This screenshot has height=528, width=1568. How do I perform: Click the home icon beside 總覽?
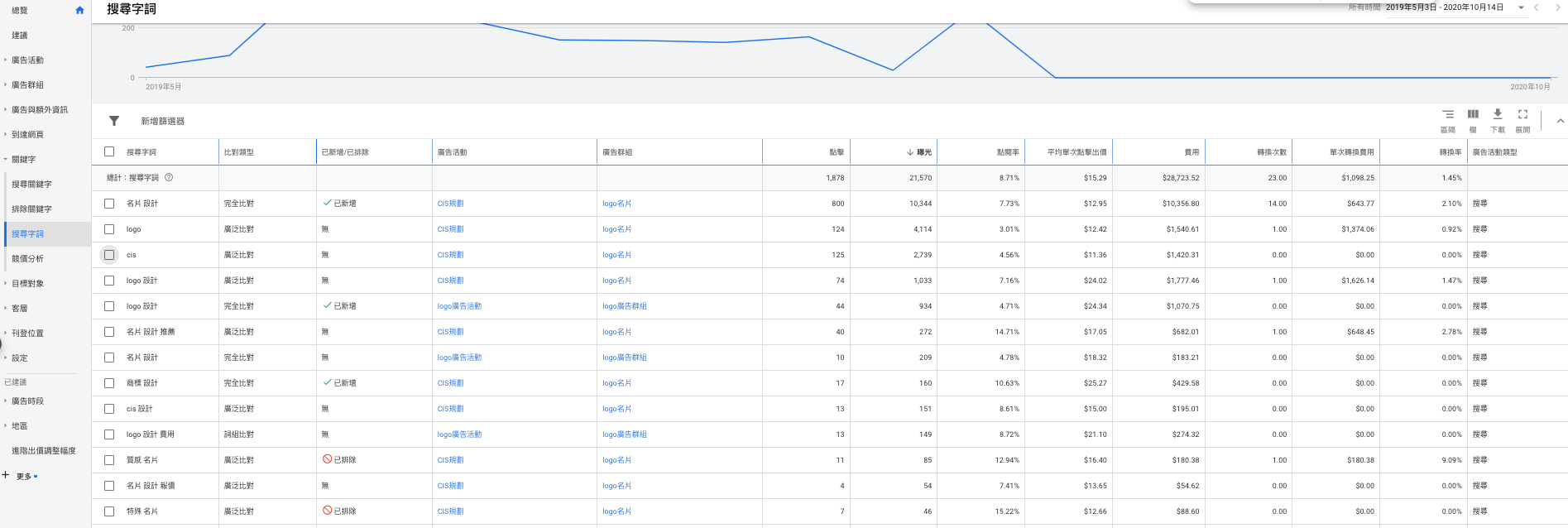(79, 11)
